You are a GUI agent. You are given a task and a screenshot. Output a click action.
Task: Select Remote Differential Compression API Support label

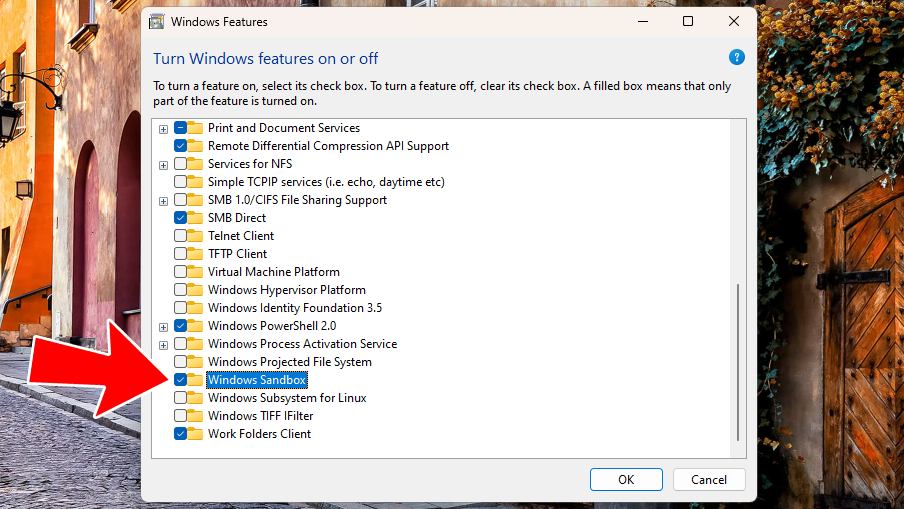coord(328,146)
